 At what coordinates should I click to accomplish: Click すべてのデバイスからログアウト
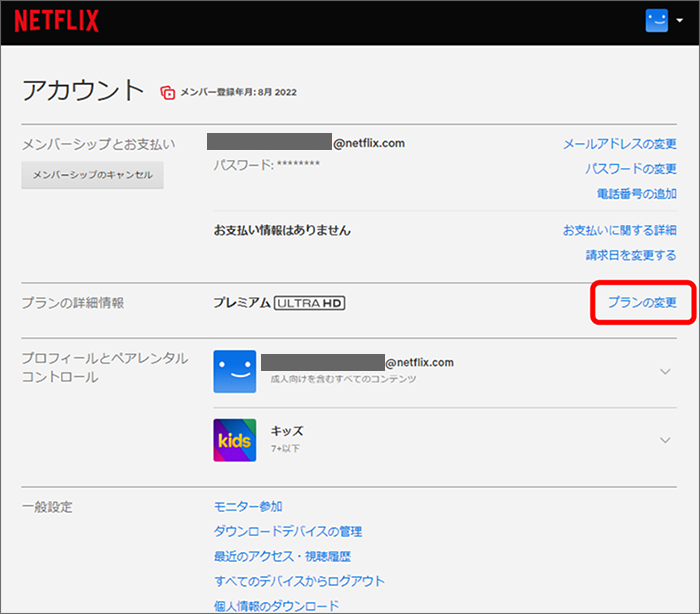[x=299, y=581]
